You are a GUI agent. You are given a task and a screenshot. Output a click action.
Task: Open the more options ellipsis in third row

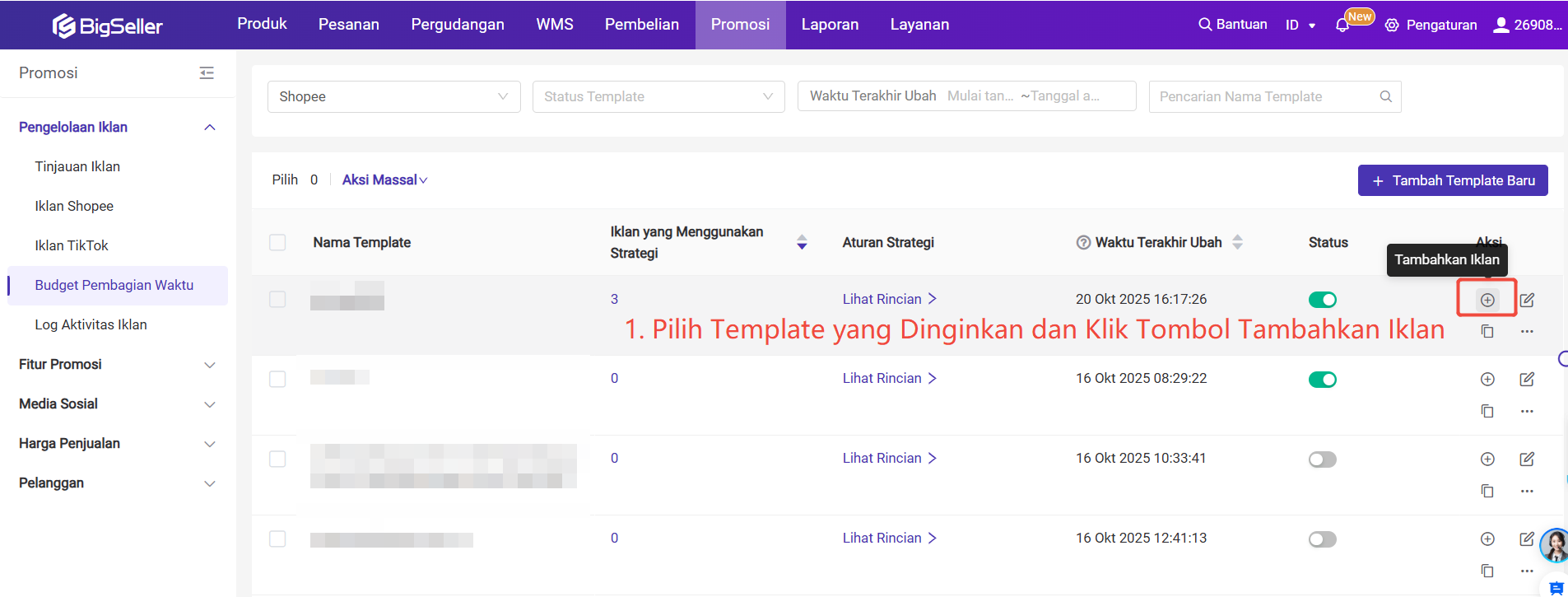click(x=1527, y=491)
